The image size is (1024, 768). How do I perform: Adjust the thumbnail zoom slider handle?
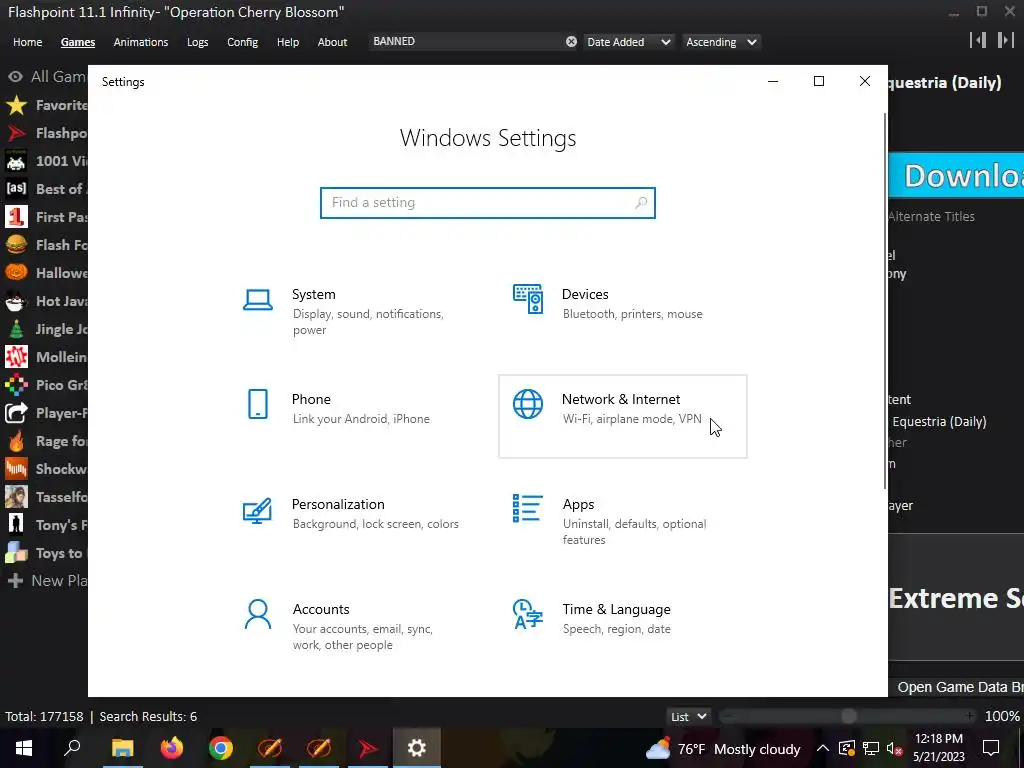click(x=848, y=716)
